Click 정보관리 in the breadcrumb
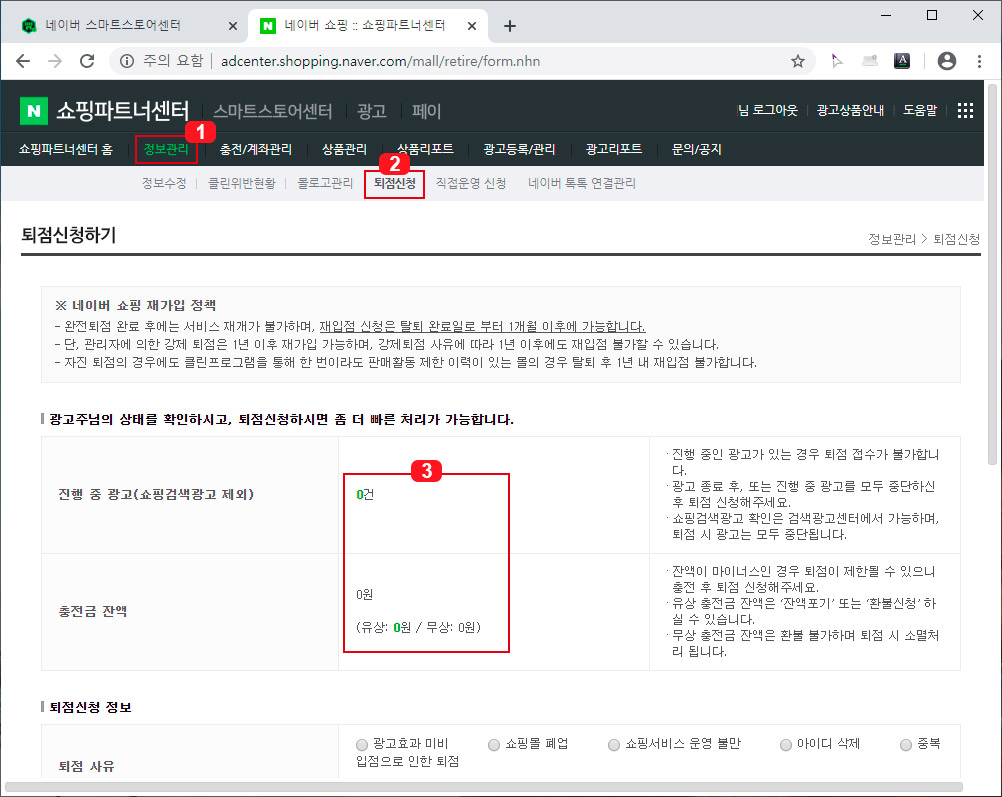The image size is (1002, 797). coord(891,239)
